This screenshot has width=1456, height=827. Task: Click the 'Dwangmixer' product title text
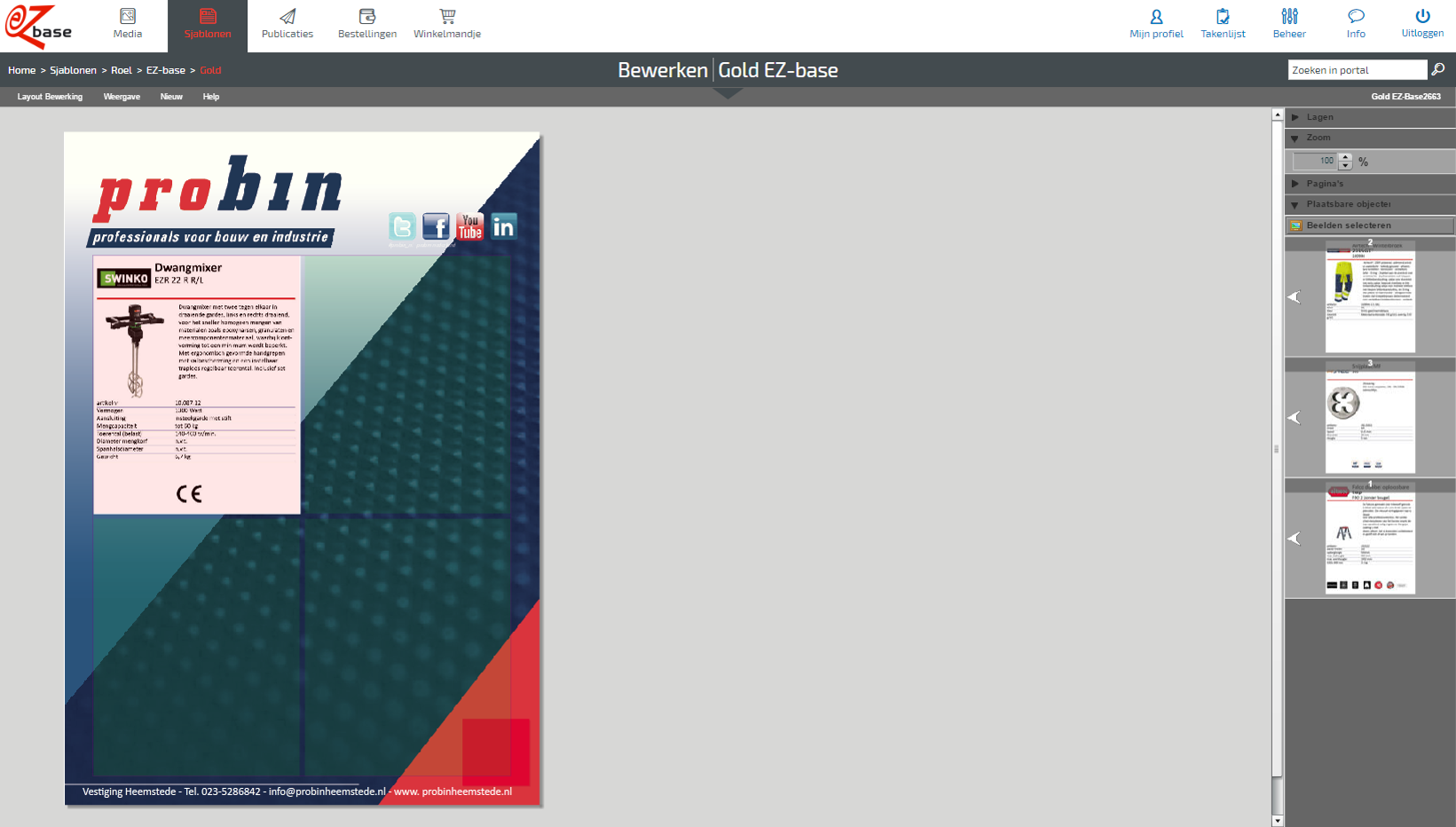tap(188, 267)
